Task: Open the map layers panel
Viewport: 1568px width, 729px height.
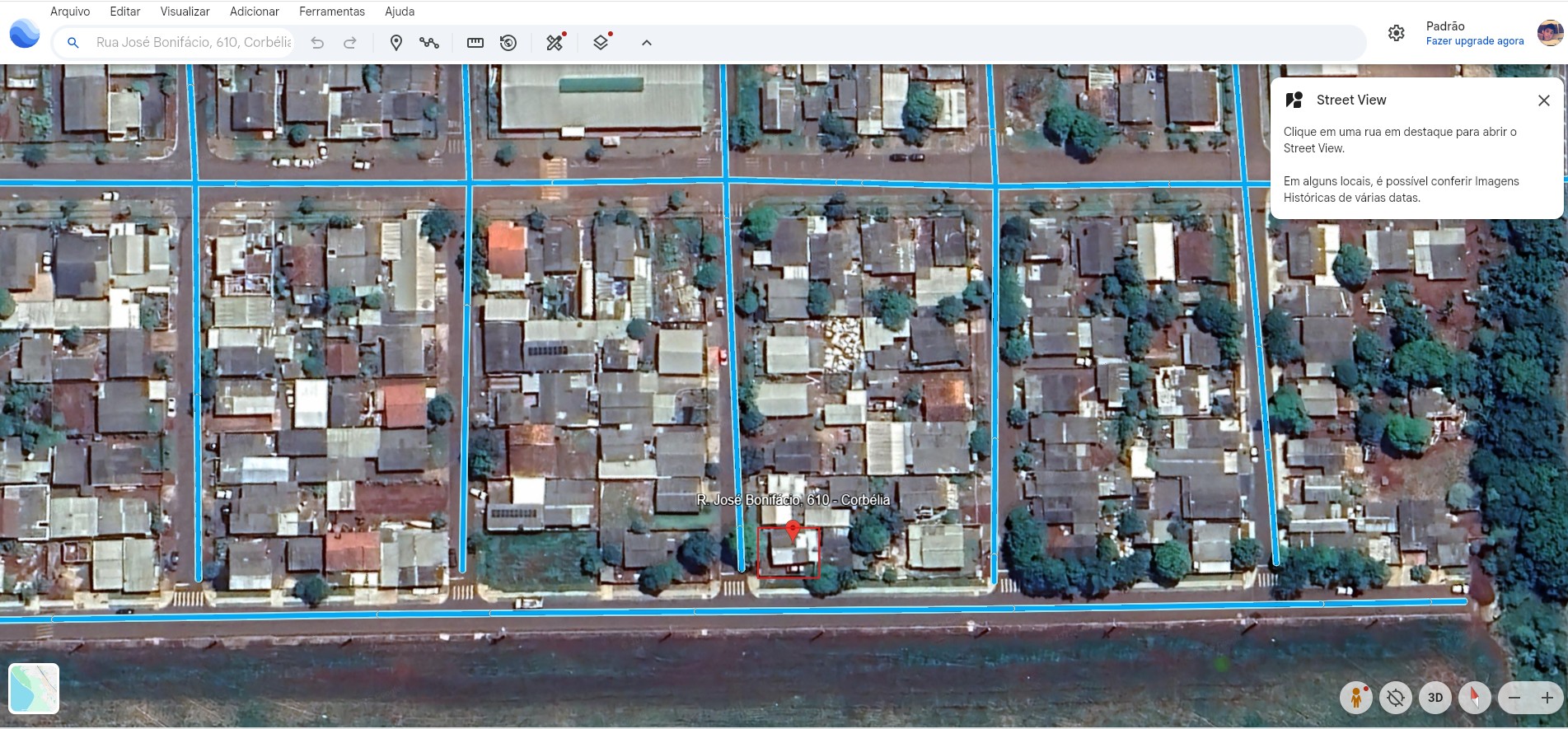Action: [601, 42]
